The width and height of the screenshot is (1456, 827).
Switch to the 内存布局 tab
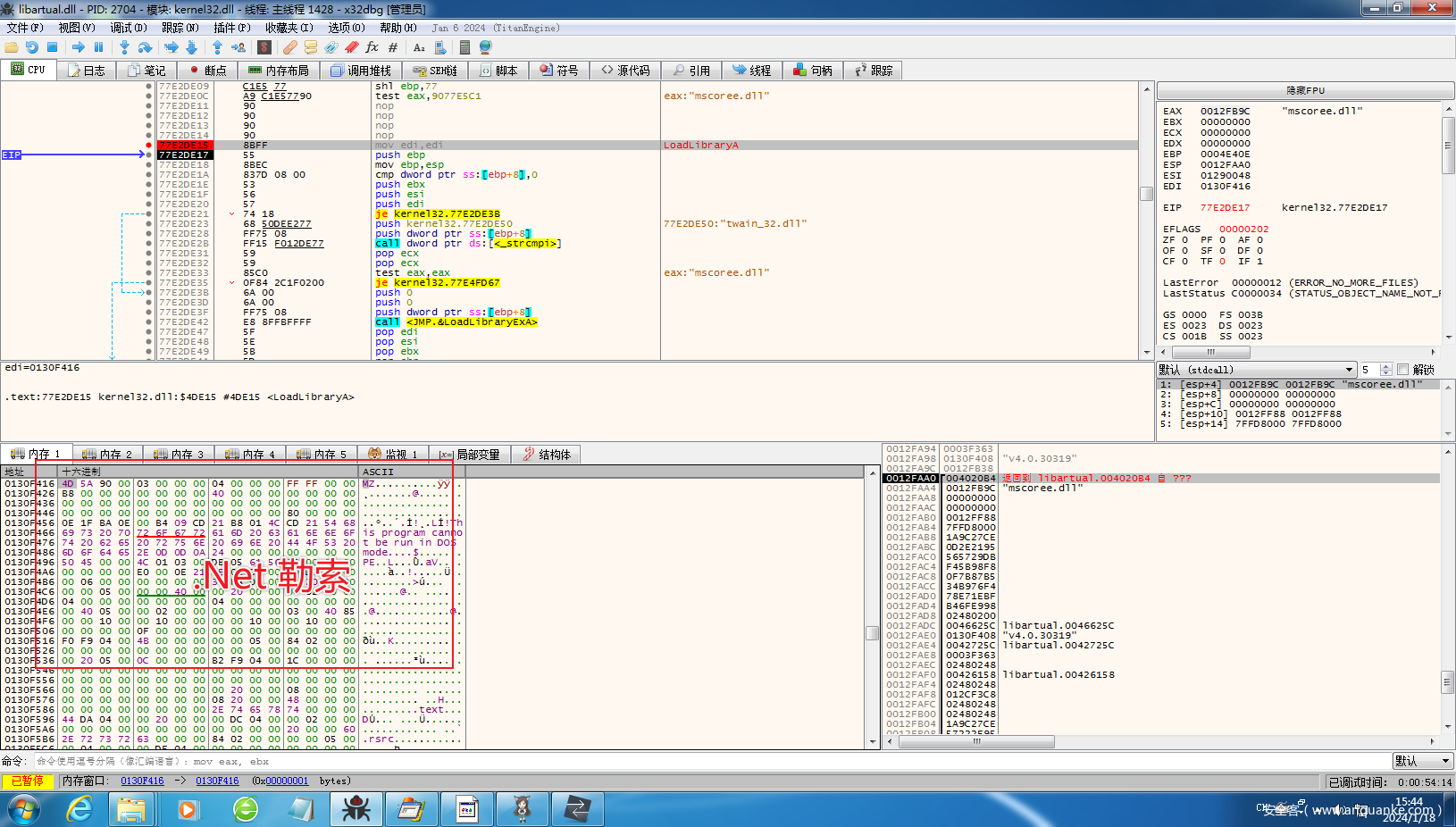[278, 71]
